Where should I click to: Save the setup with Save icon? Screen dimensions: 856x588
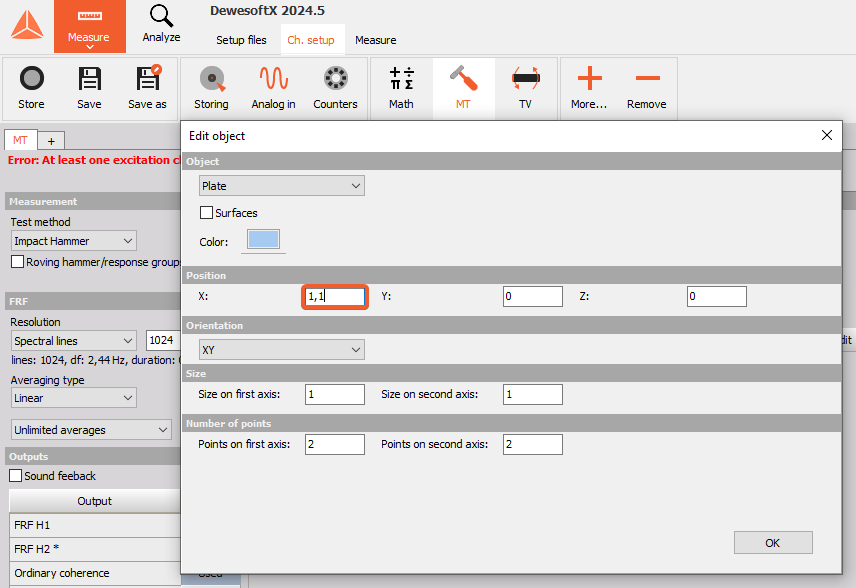pos(90,88)
